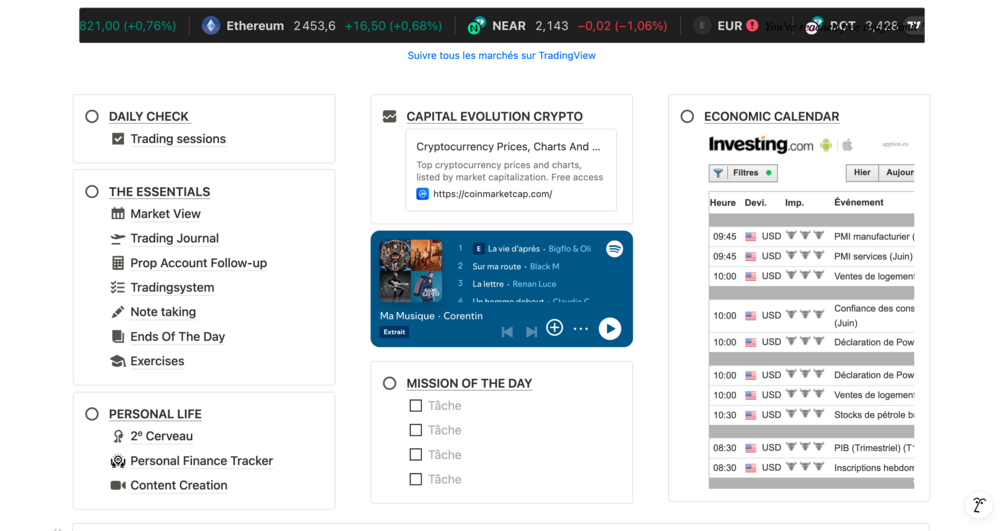The image size is (1005, 531).
Task: Open the Market View calendar icon
Action: 117,214
